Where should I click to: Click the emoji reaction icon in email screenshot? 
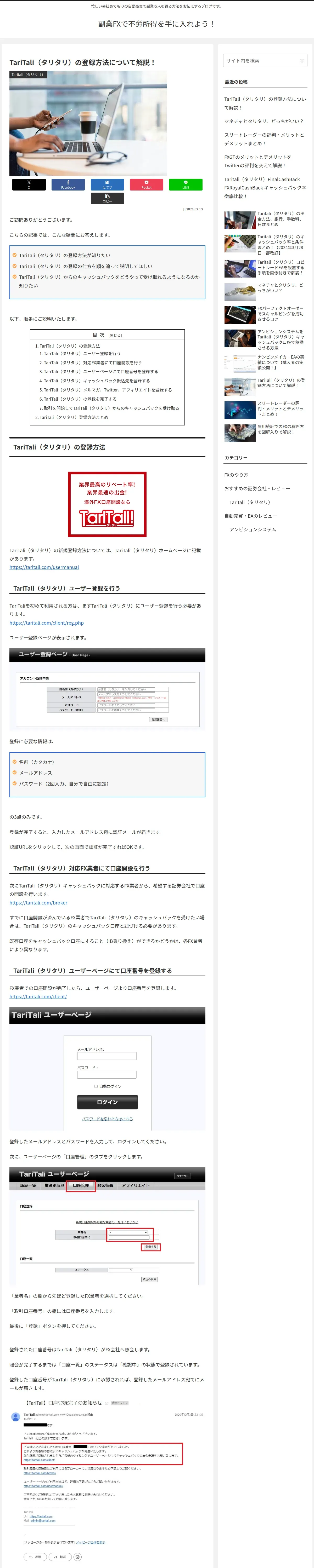[78, 1557]
